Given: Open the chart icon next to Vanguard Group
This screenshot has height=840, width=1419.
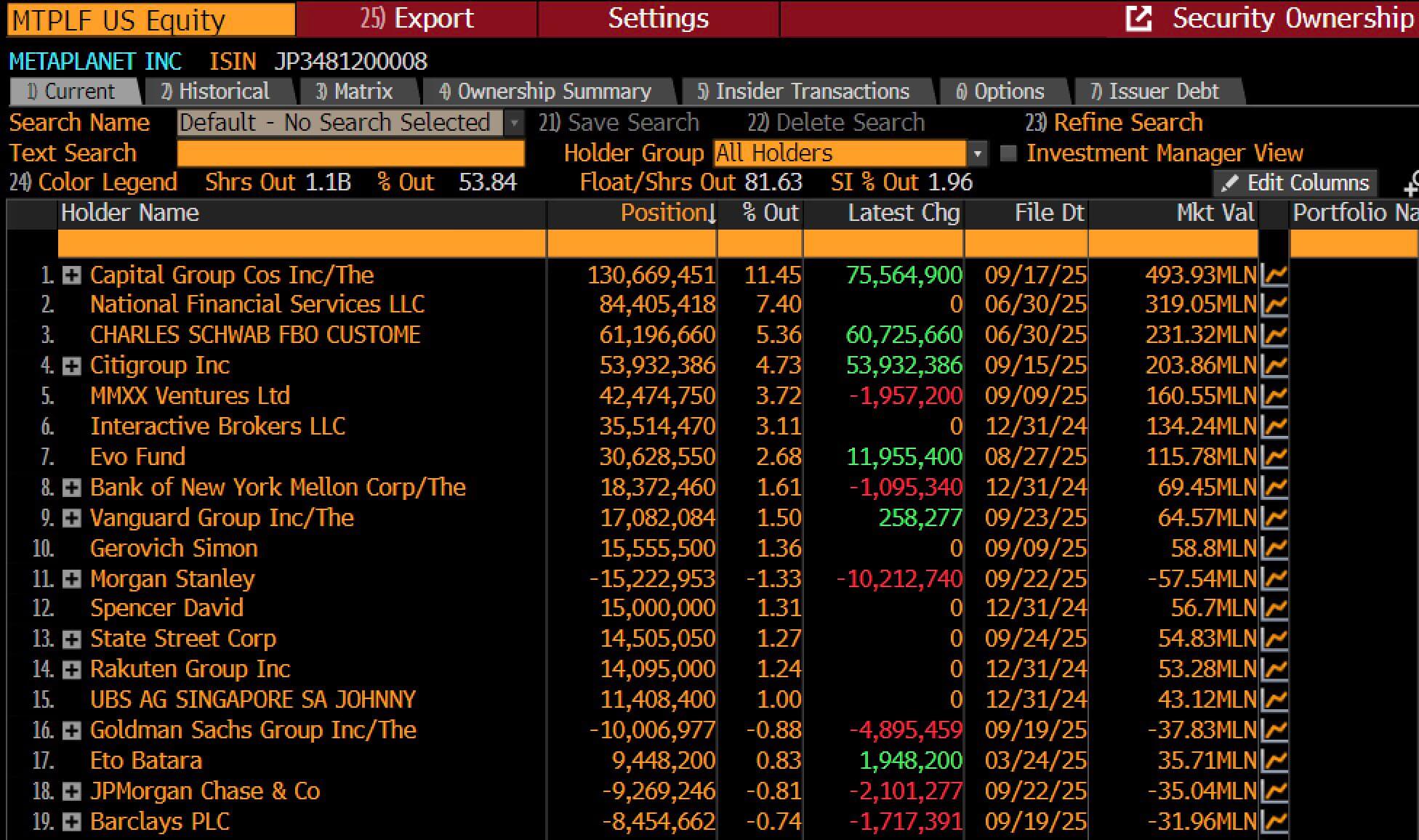Looking at the screenshot, I should pos(1276,517).
